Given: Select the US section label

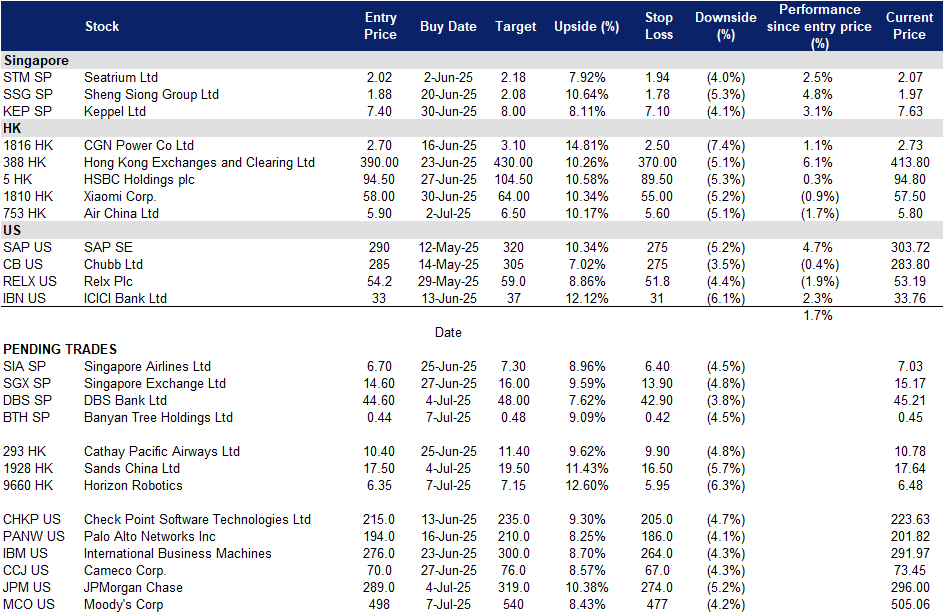Looking at the screenshot, I should point(12,230).
